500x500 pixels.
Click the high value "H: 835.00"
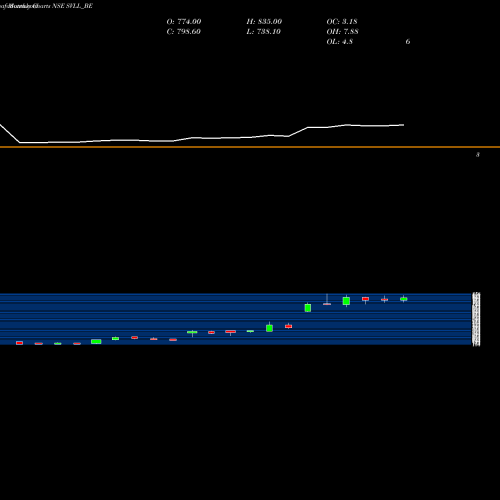[264, 21]
